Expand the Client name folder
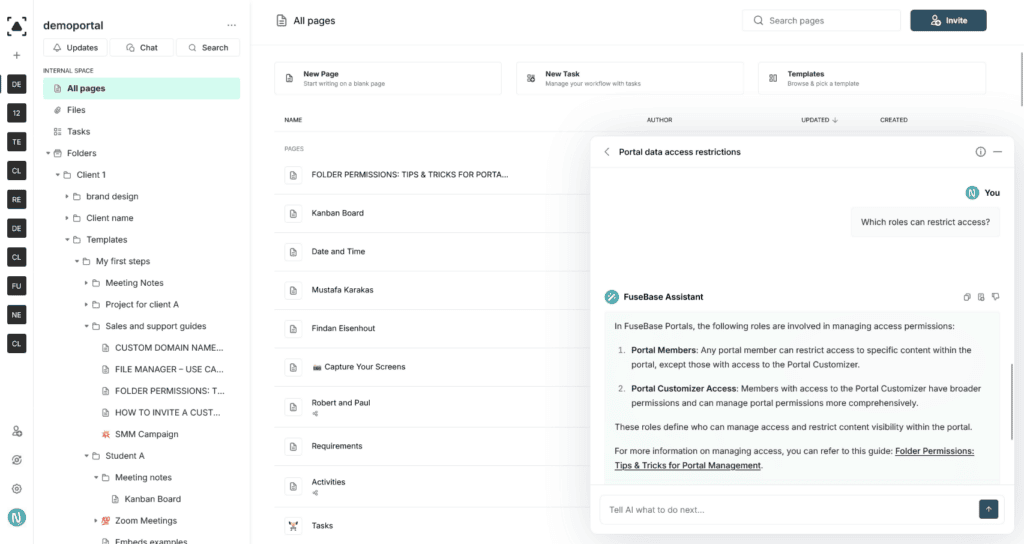This screenshot has width=1024, height=544. click(x=67, y=218)
